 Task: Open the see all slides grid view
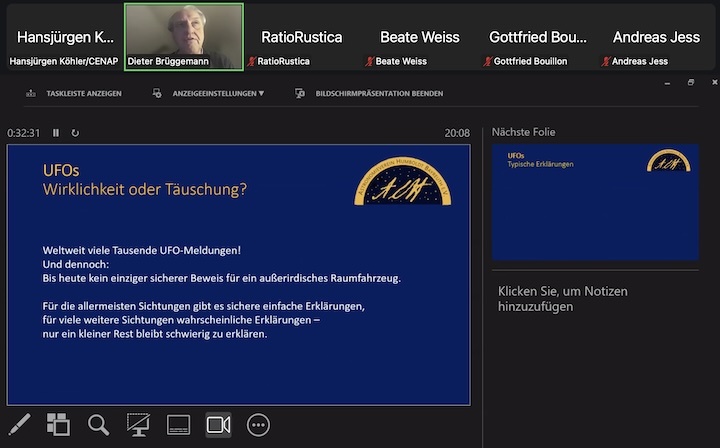click(x=58, y=424)
